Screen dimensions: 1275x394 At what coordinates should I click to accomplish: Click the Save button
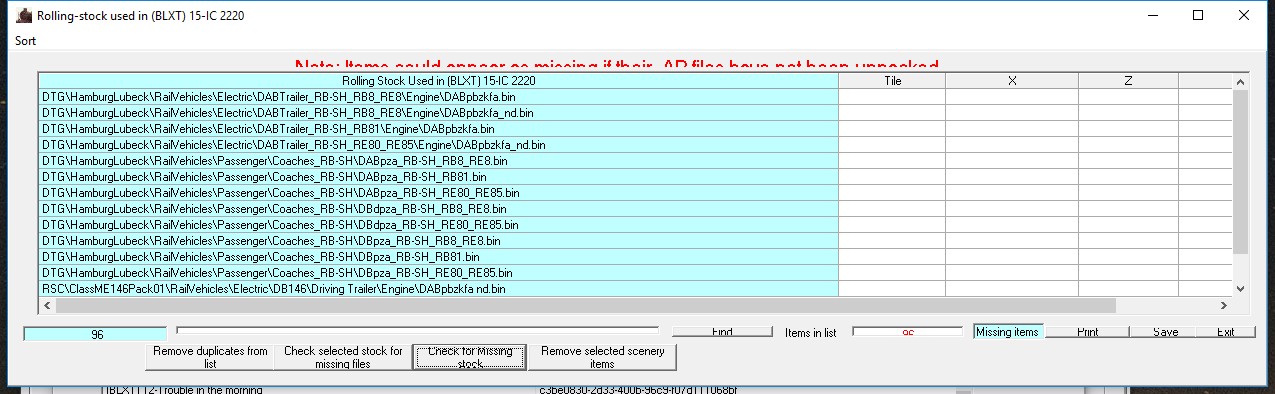(1165, 332)
